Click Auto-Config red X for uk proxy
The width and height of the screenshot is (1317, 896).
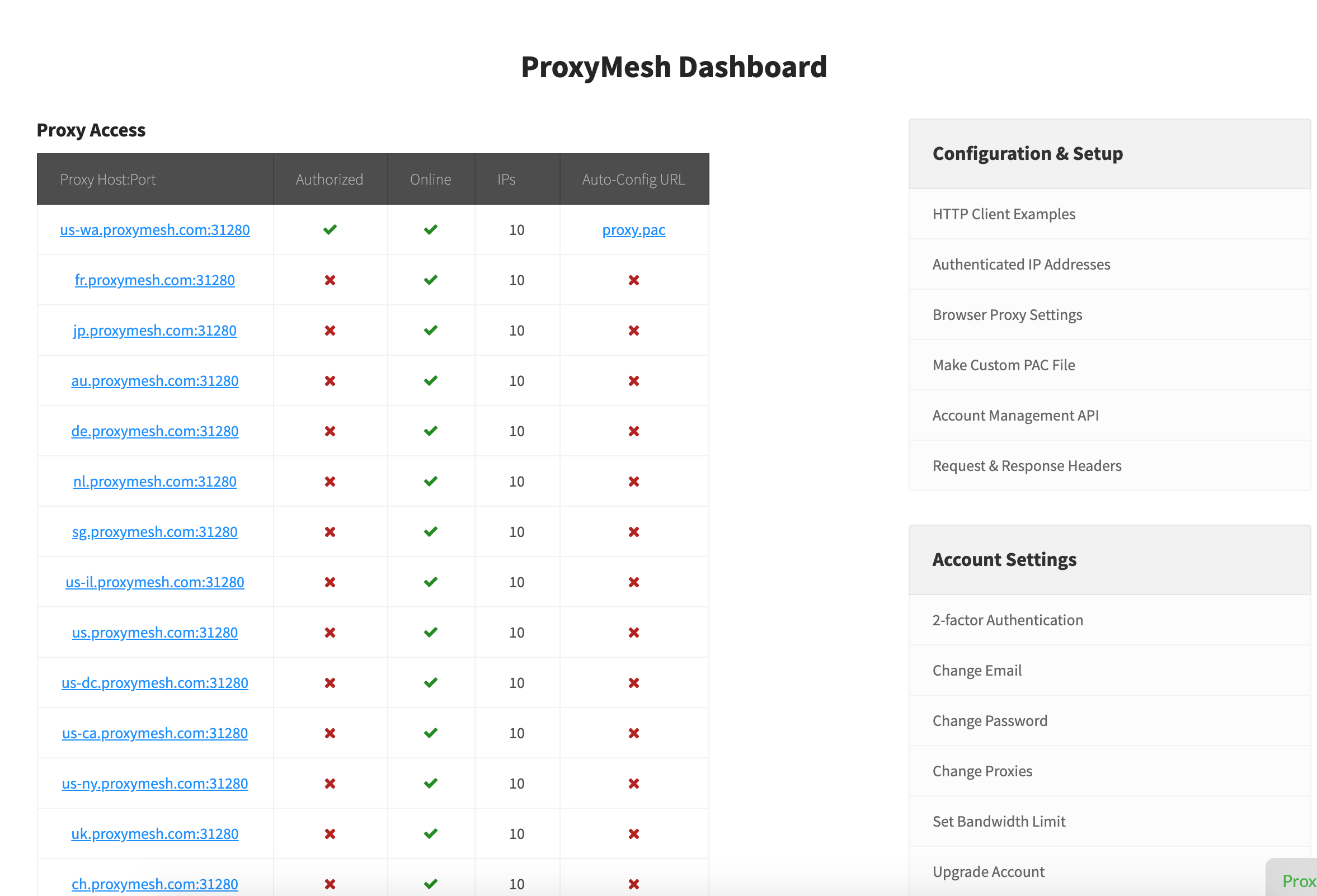coord(633,835)
